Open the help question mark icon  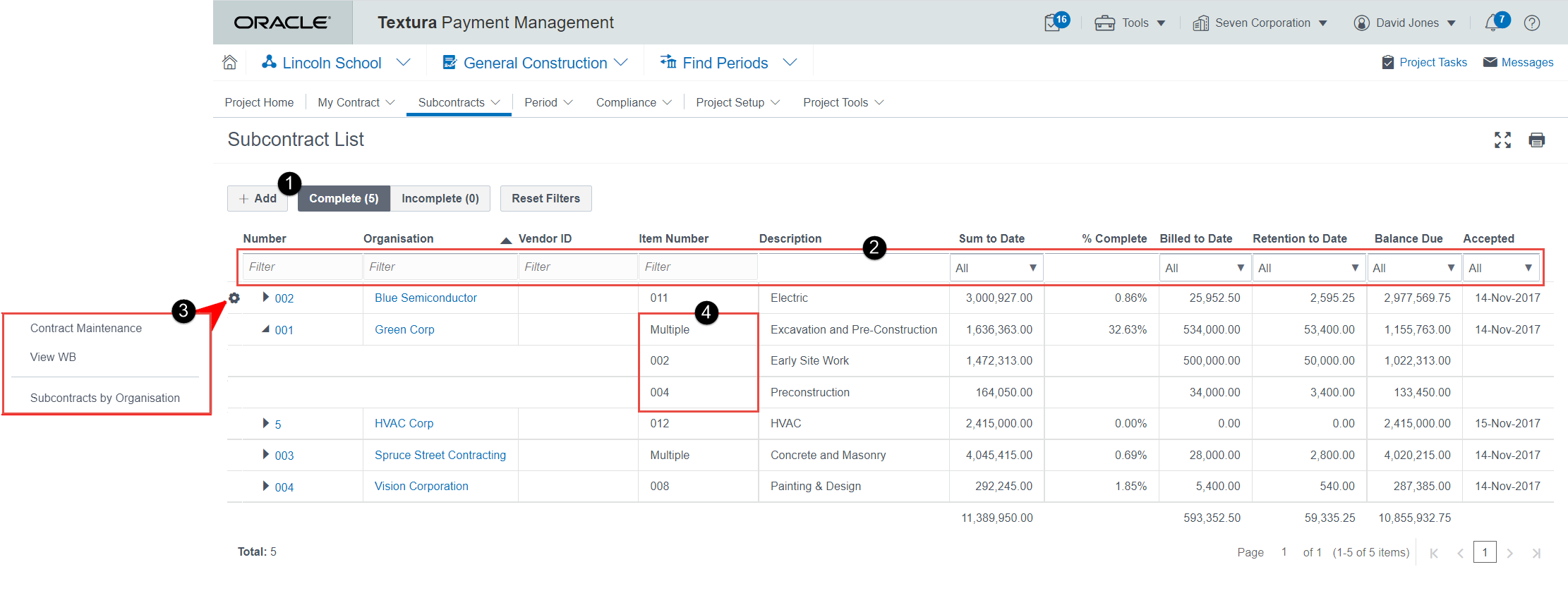(x=1532, y=23)
